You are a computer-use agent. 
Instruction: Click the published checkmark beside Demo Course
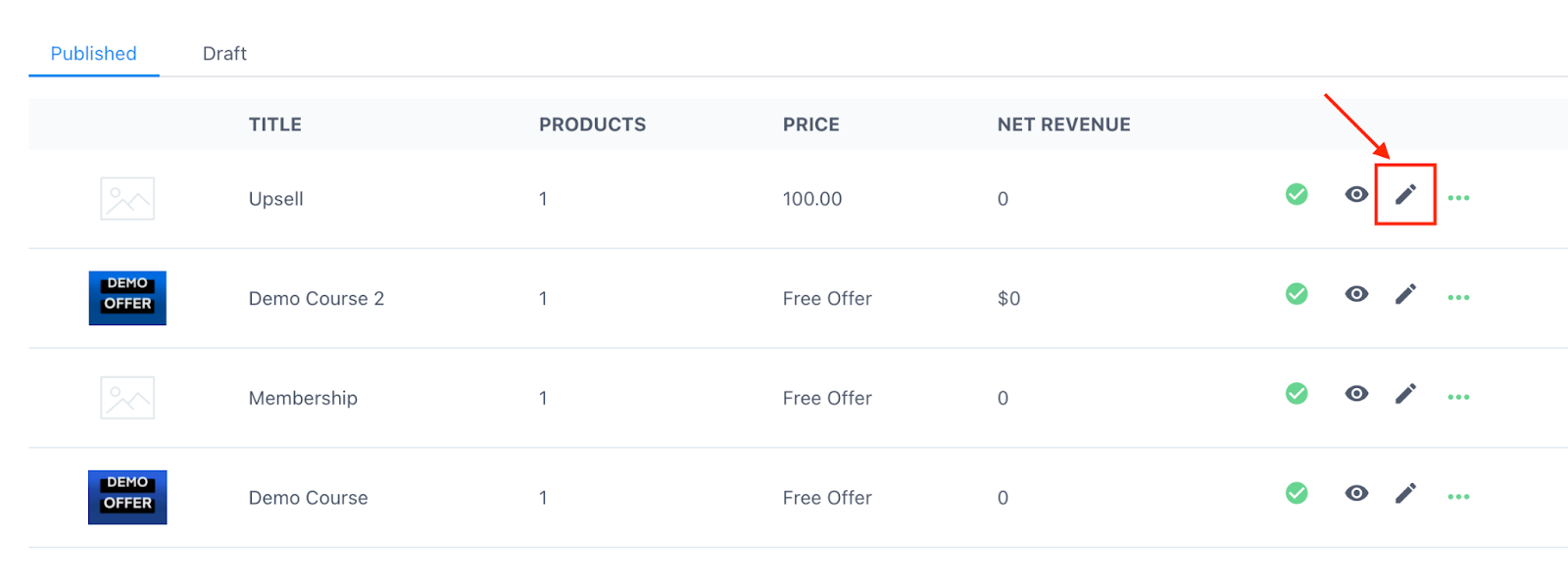[1296, 495]
